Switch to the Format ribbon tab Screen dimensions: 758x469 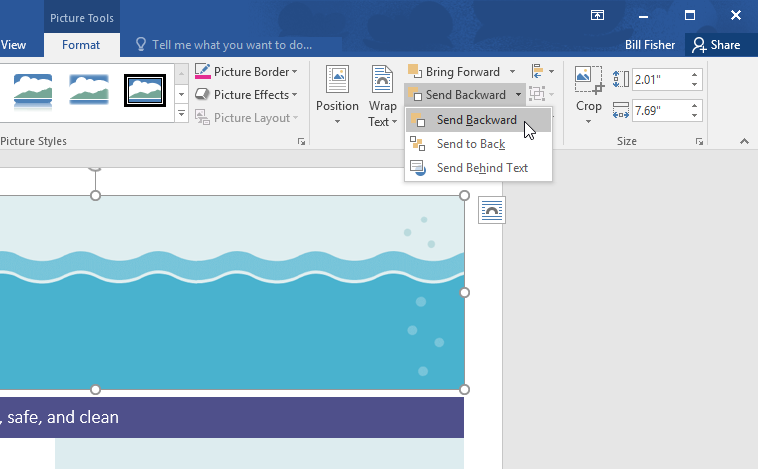tap(81, 45)
